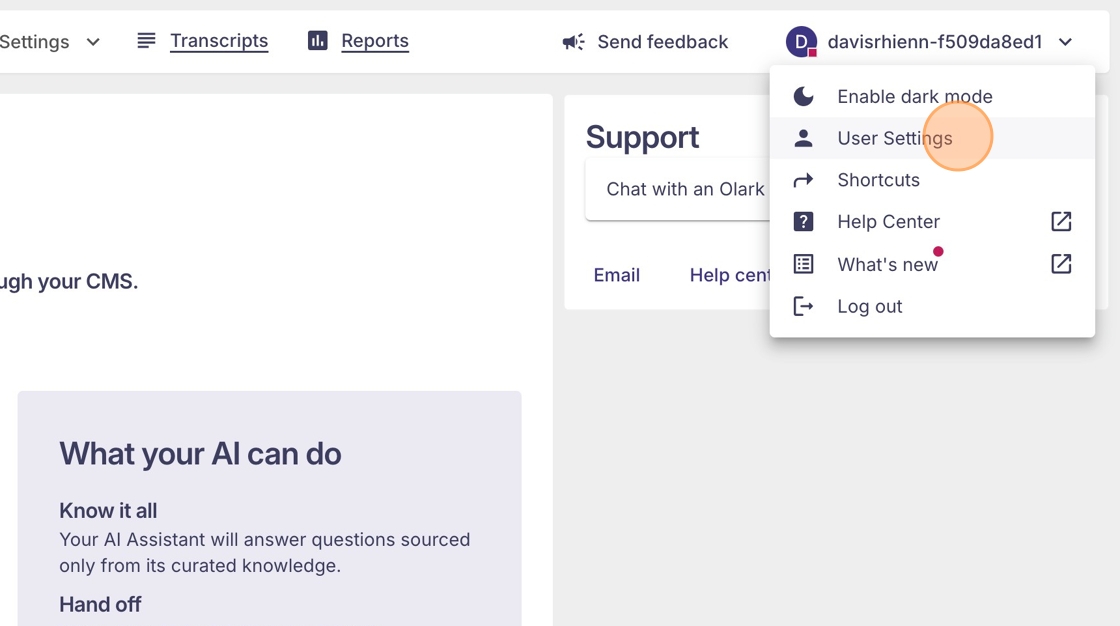Toggle Enable dark mode

click(914, 97)
